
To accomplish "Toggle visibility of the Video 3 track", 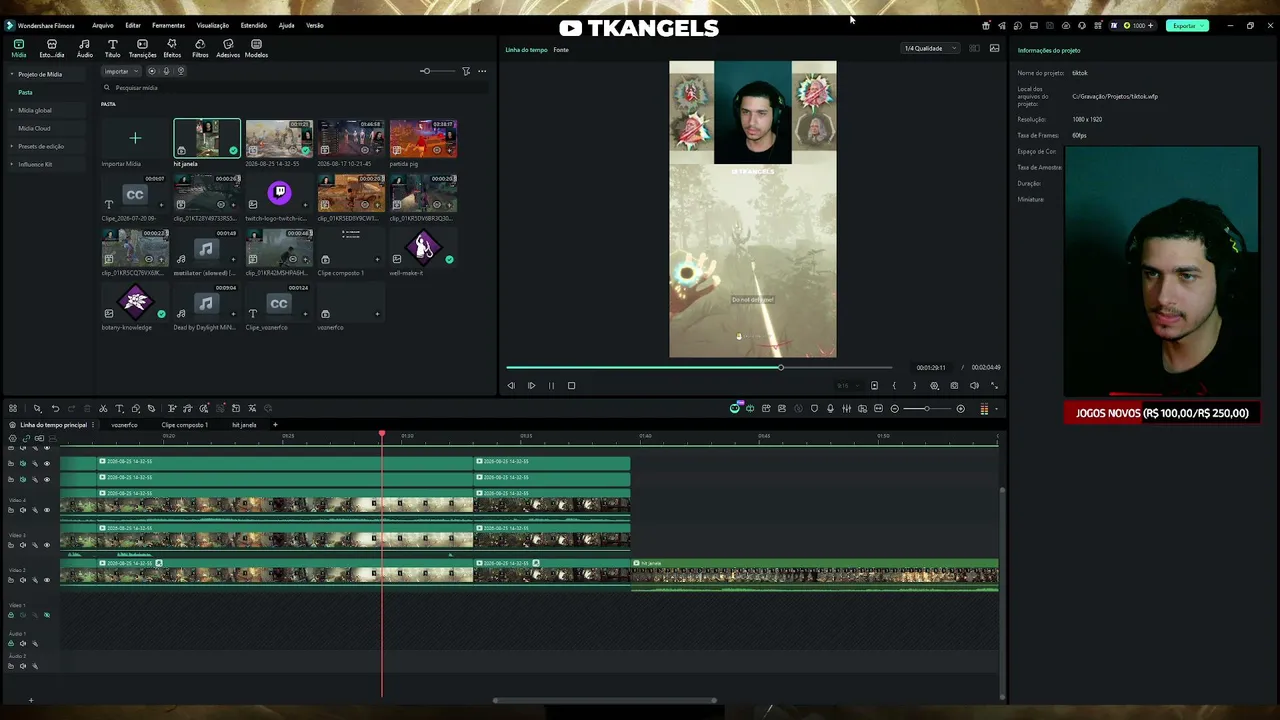I will coord(46,545).
